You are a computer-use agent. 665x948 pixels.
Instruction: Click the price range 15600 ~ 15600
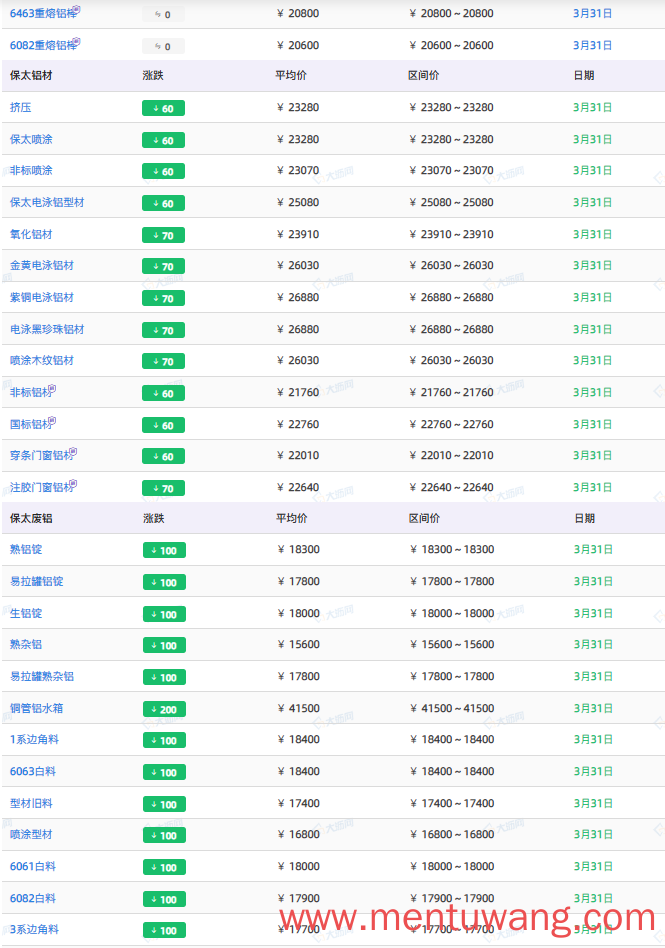click(x=452, y=644)
